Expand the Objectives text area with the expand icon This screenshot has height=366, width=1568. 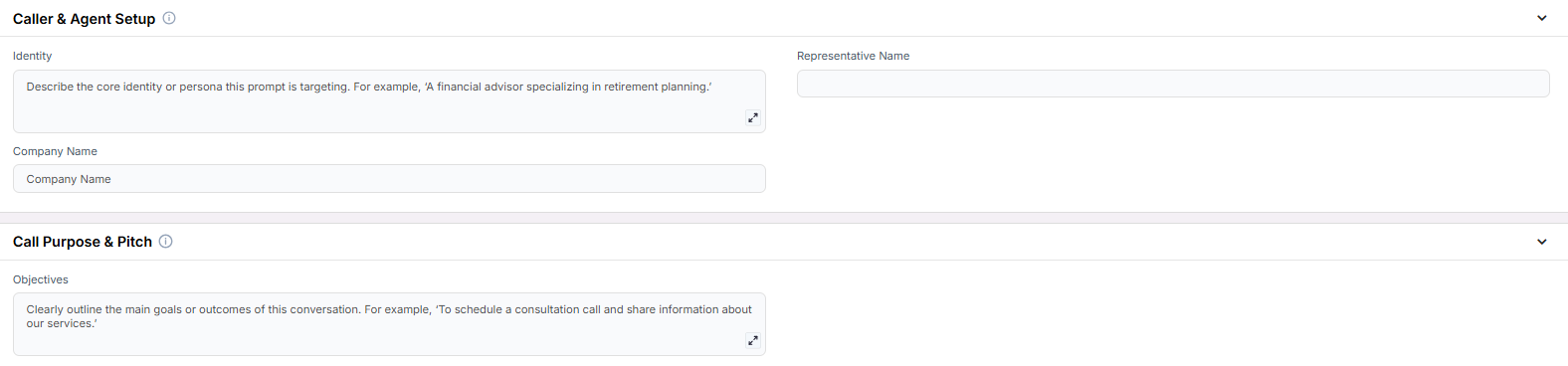pyautogui.click(x=753, y=340)
